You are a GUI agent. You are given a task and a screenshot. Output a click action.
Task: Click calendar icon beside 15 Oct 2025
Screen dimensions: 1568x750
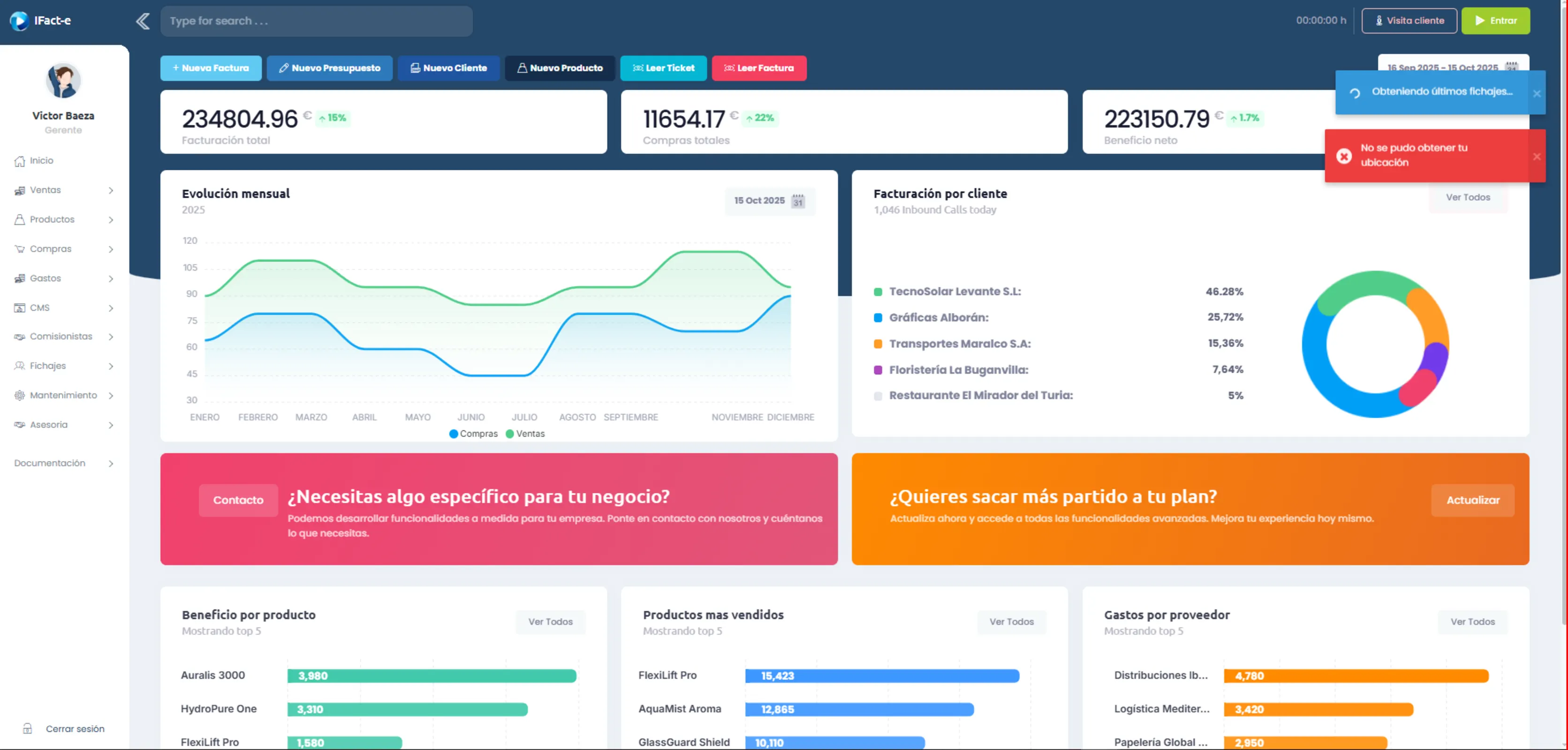tap(798, 201)
